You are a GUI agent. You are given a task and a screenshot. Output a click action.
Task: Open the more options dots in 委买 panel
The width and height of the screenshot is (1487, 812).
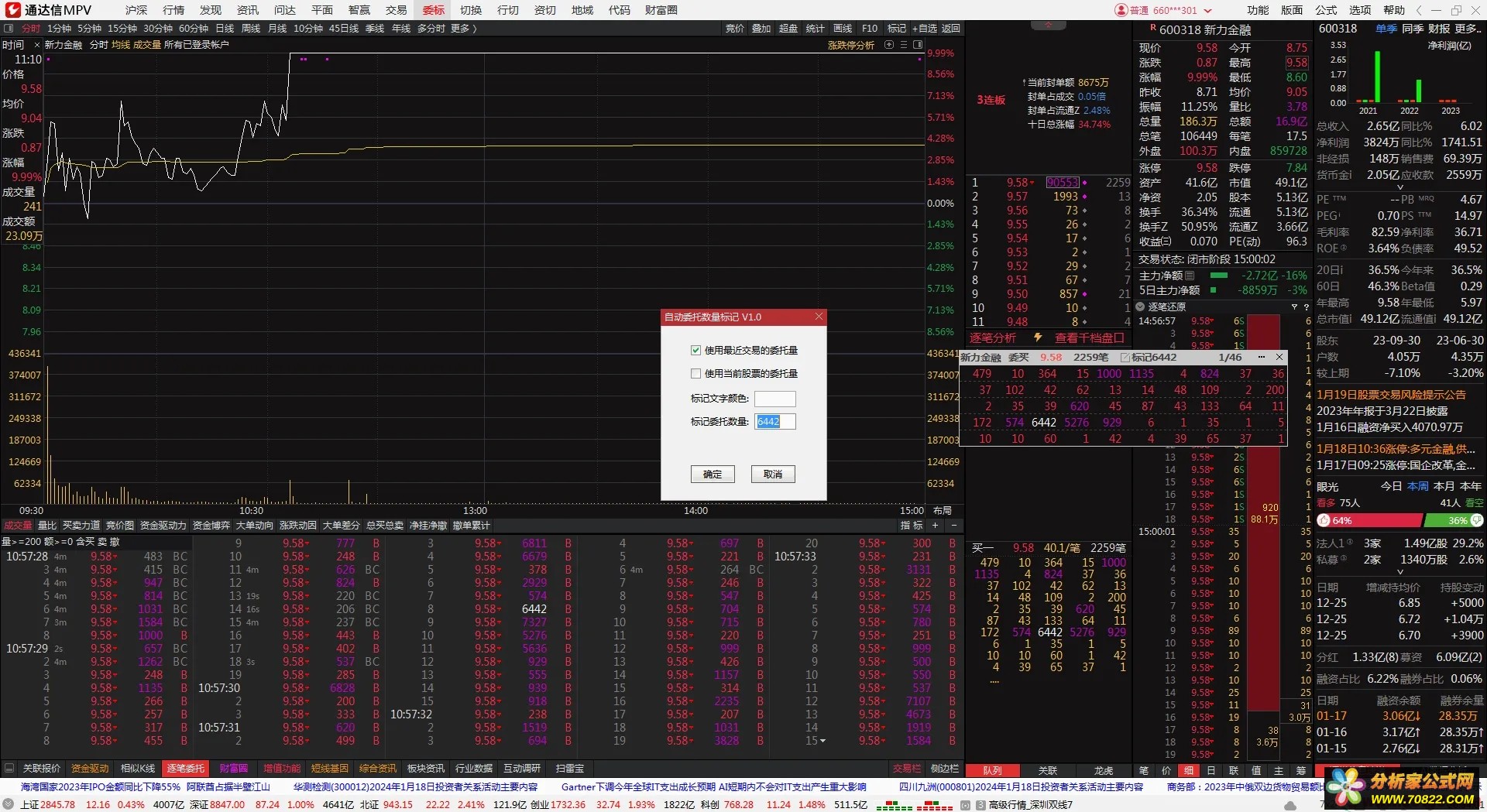1262,358
